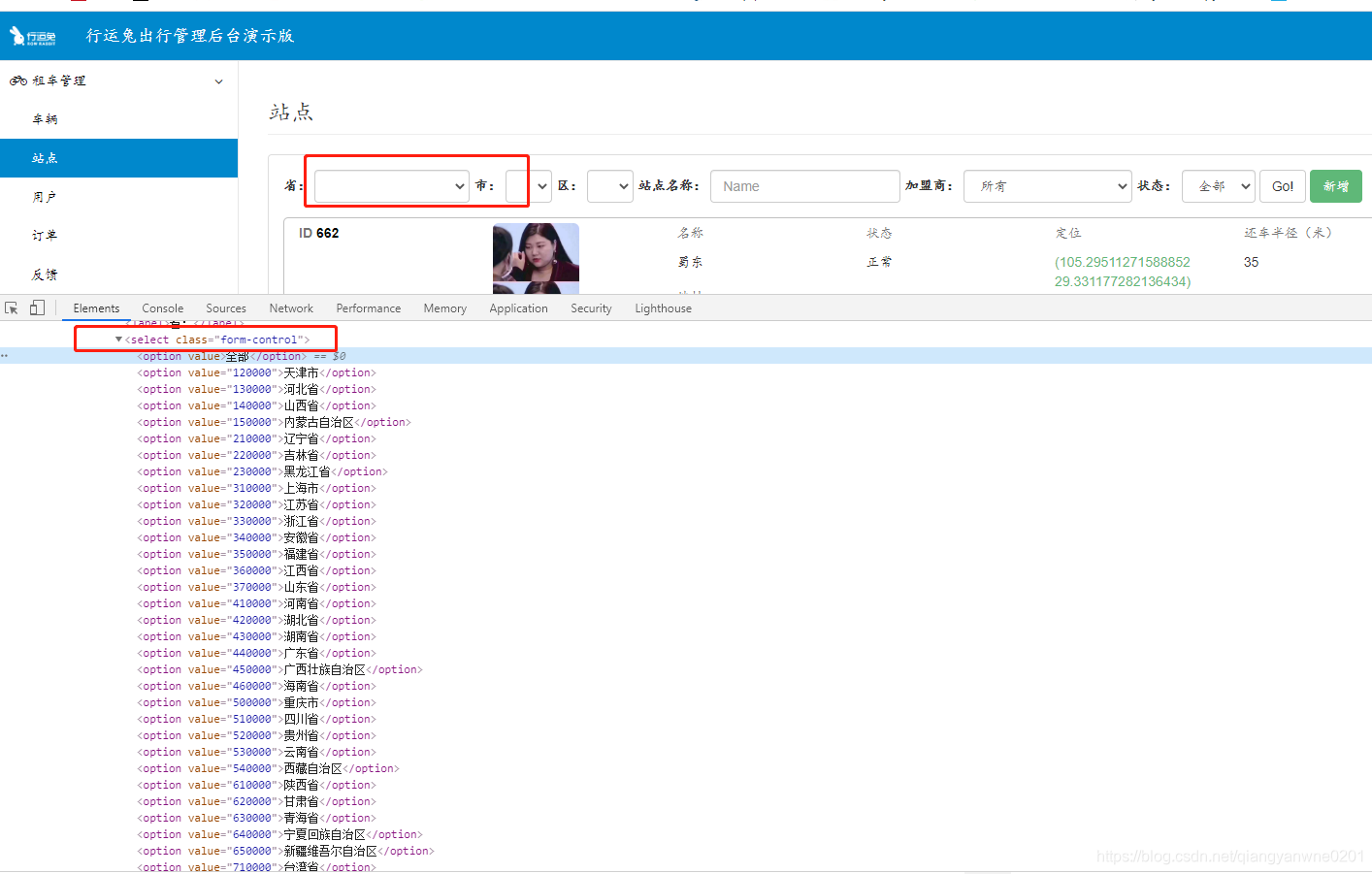Viewport: 1372px width, 874px height.
Task: Switch to the Sources tab
Action: click(226, 308)
